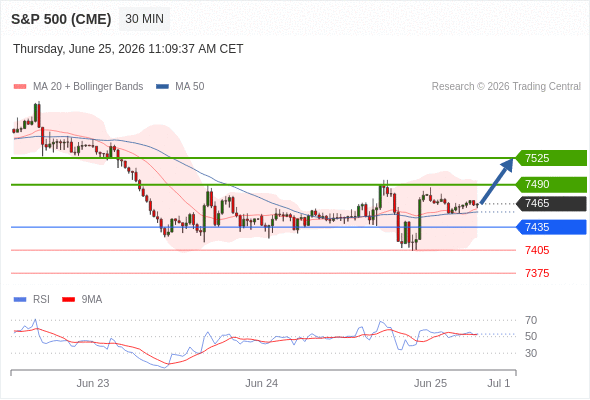The width and height of the screenshot is (590, 400).
Task: Click the Jun 24 date marker
Action: [x=262, y=383]
